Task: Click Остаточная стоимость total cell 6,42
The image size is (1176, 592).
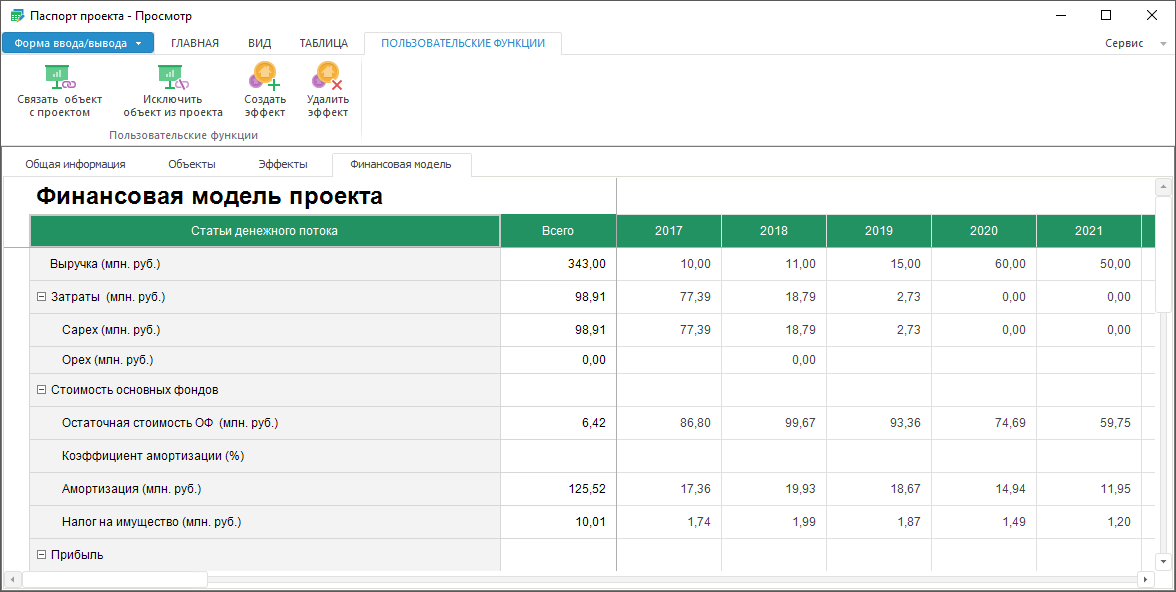Action: pyautogui.click(x=558, y=423)
